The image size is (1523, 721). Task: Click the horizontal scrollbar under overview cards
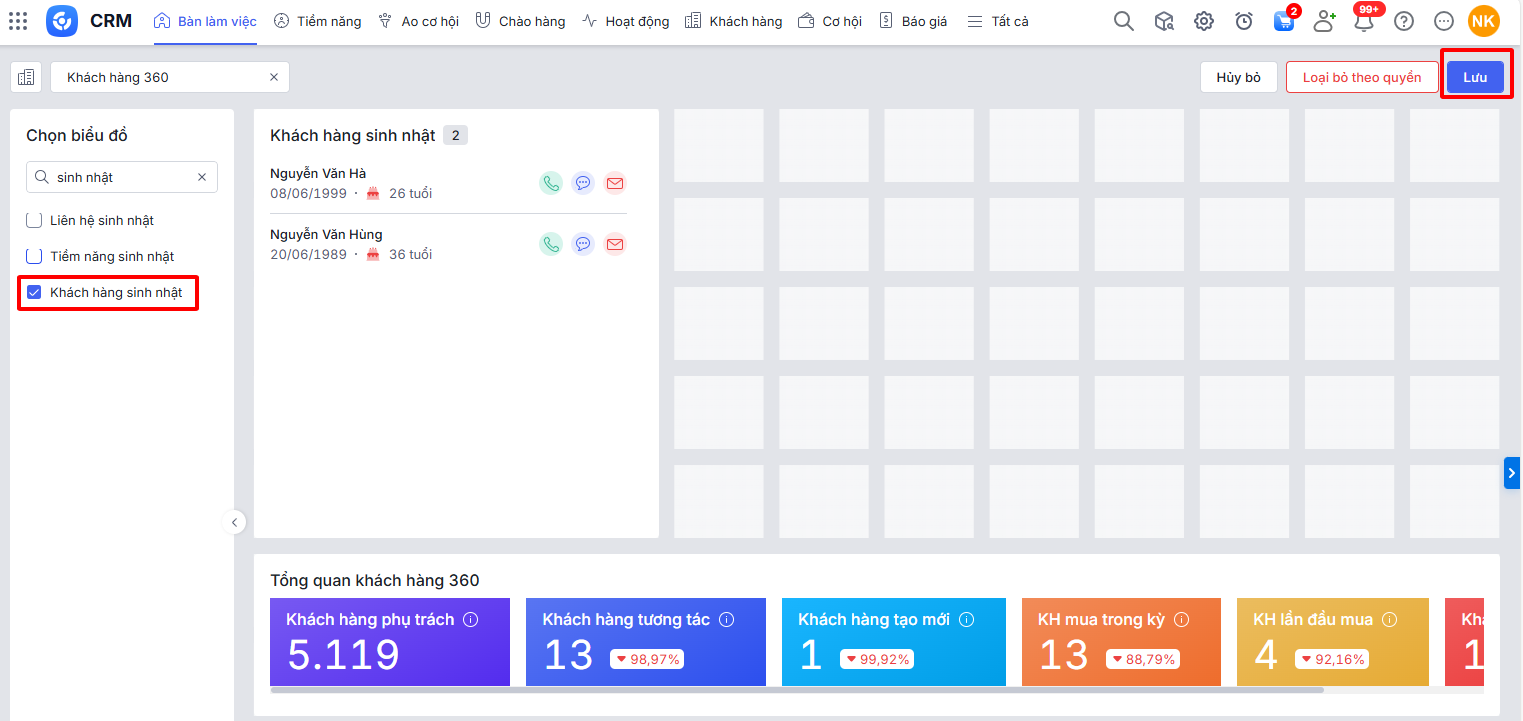[796, 690]
